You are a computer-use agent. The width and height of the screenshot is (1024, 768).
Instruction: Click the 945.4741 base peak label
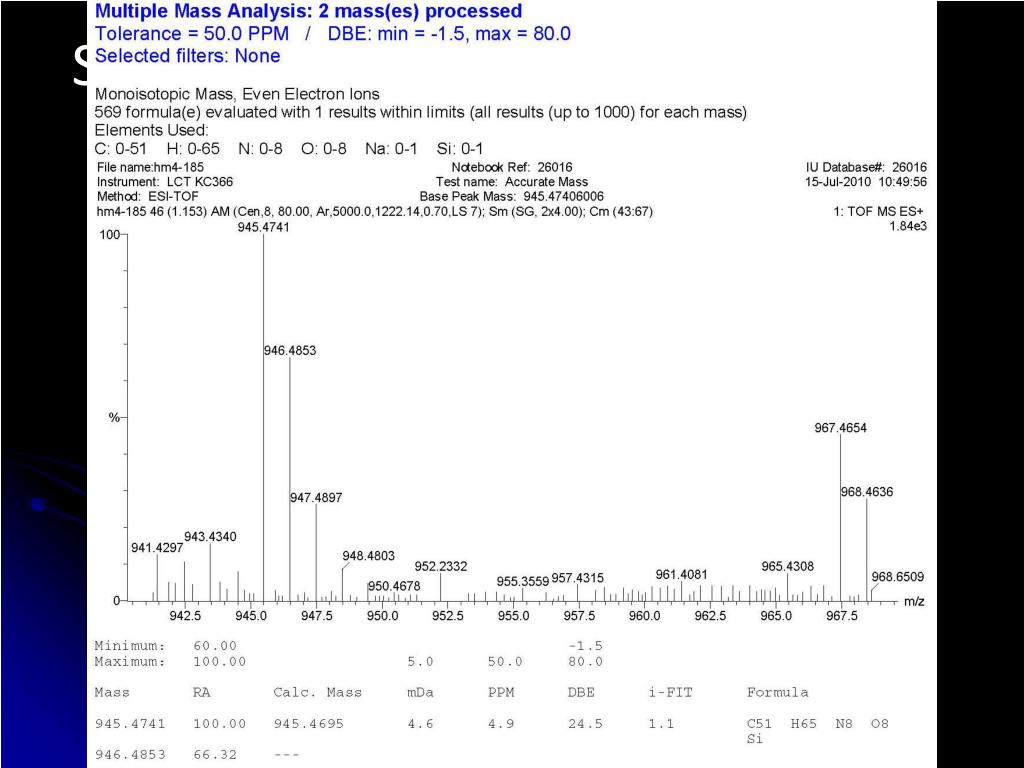coord(263,227)
